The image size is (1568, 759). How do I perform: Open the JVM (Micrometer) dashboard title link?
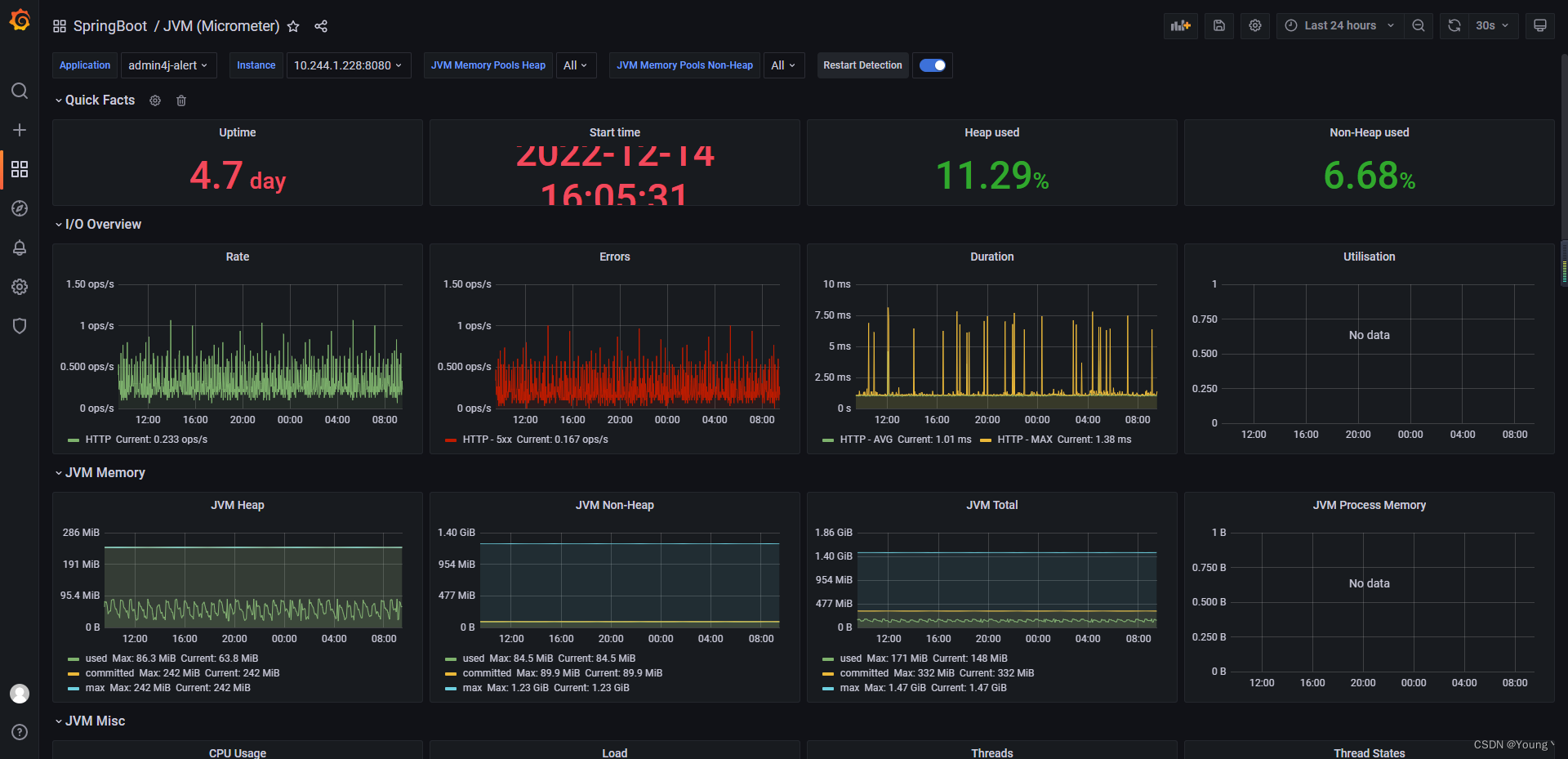221,26
